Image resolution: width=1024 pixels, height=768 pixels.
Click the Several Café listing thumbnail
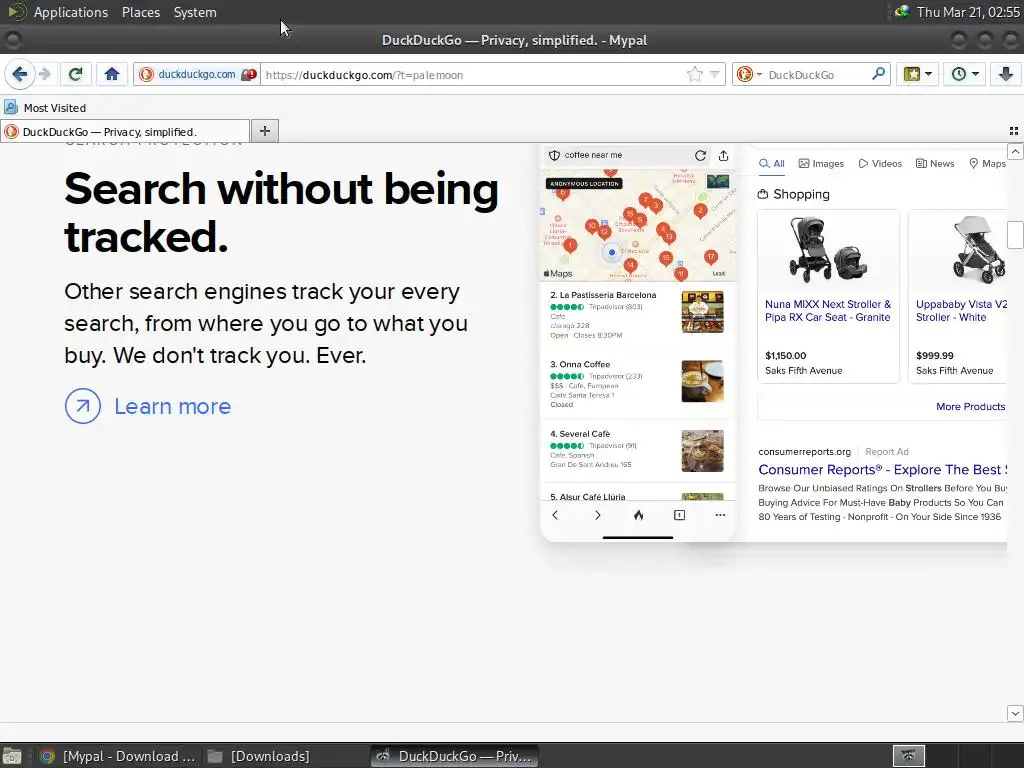coord(702,451)
